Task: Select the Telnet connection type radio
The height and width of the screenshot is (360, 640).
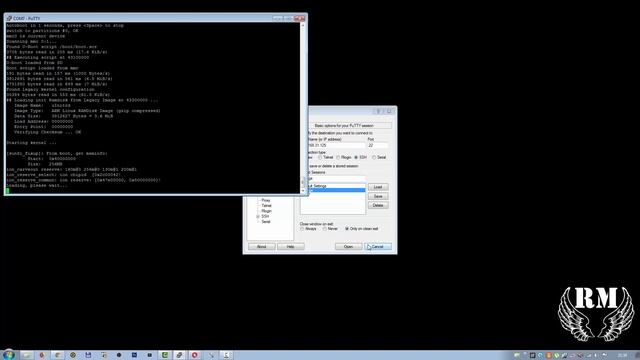Action: click(x=320, y=157)
